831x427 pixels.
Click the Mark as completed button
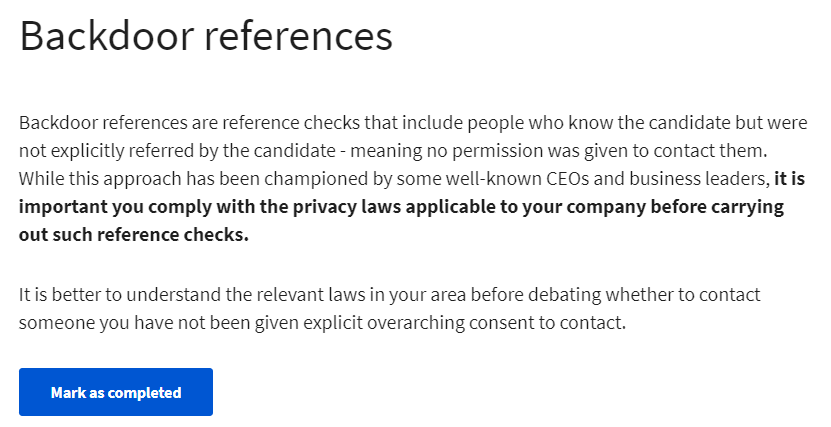tap(116, 392)
